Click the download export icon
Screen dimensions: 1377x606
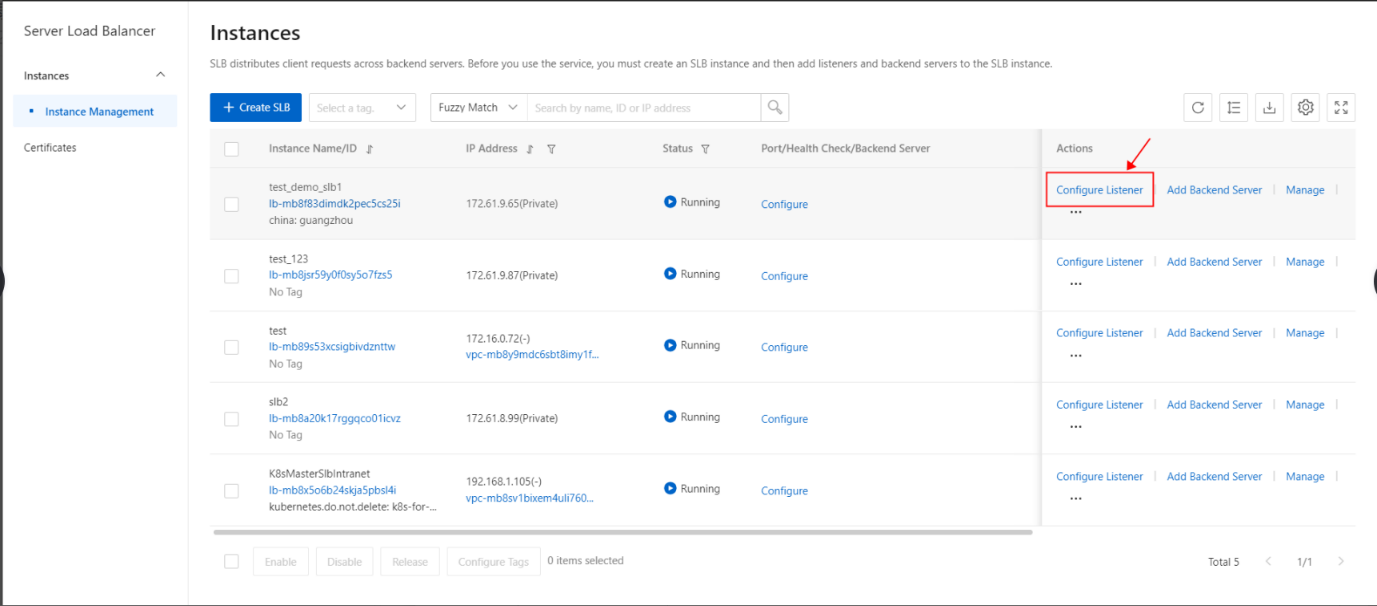click(1270, 108)
